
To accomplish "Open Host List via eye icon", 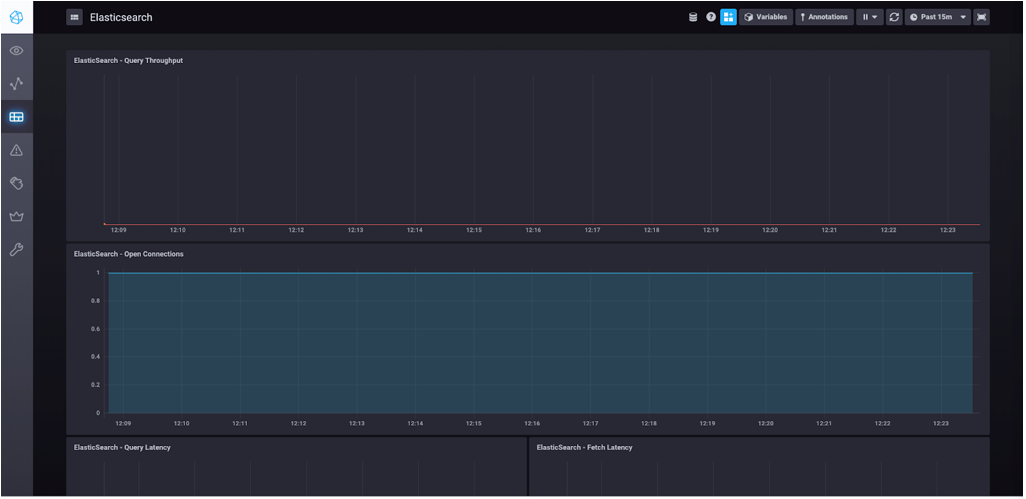I will (16, 50).
